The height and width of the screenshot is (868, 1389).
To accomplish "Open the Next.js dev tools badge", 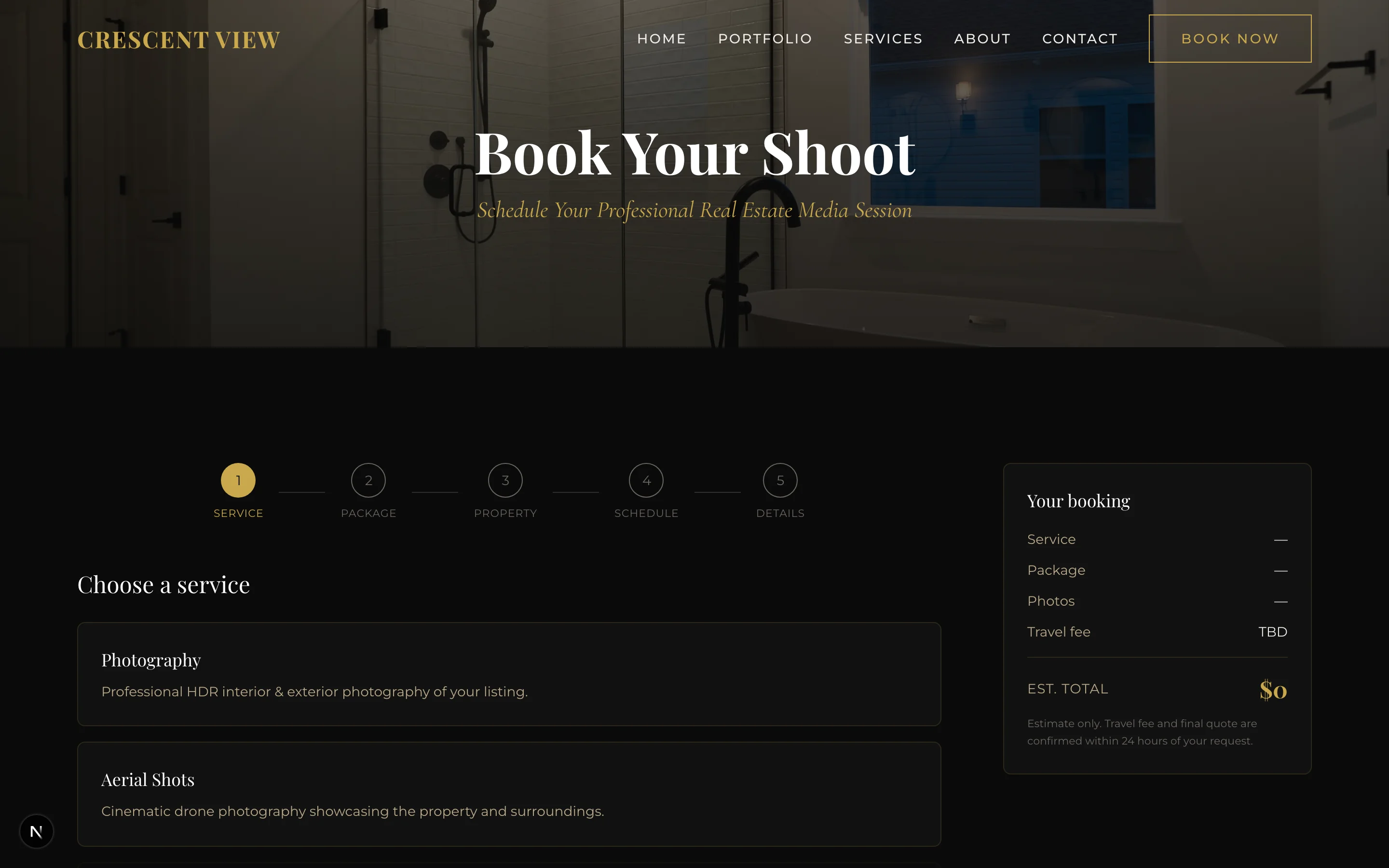I will 36,831.
